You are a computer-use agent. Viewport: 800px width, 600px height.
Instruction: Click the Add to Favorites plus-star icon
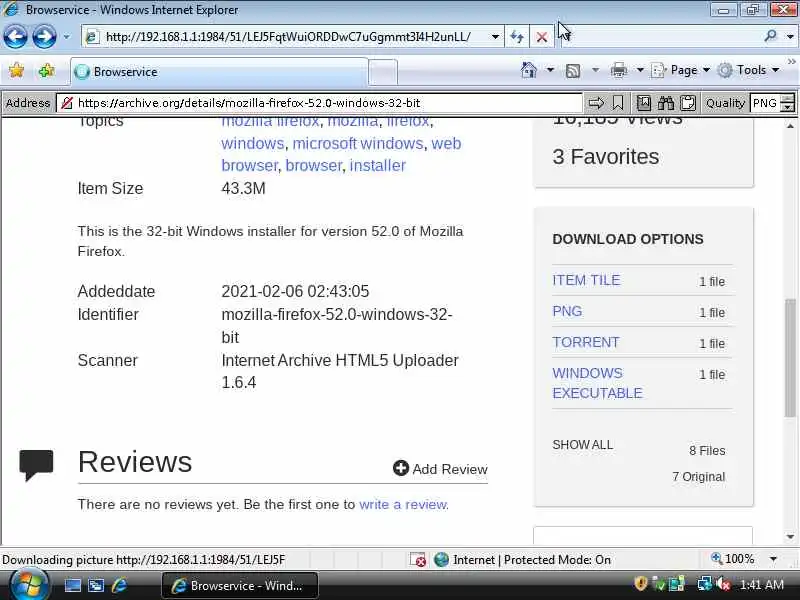(46, 70)
